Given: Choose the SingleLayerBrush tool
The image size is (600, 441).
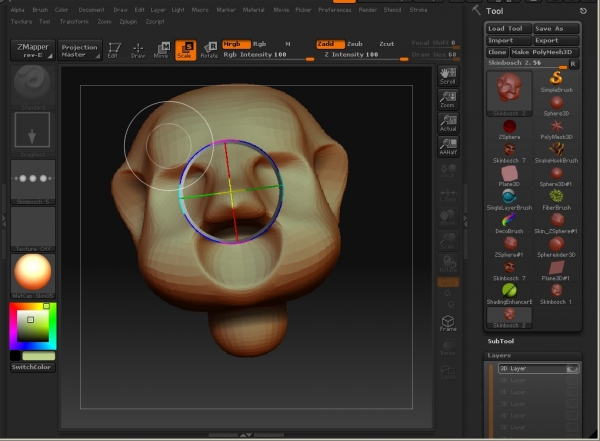Looking at the screenshot, I should click(x=509, y=200).
